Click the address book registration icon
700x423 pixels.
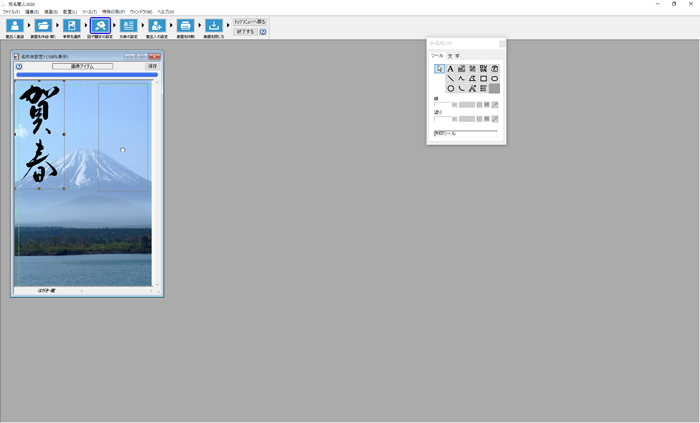click(x=15, y=26)
